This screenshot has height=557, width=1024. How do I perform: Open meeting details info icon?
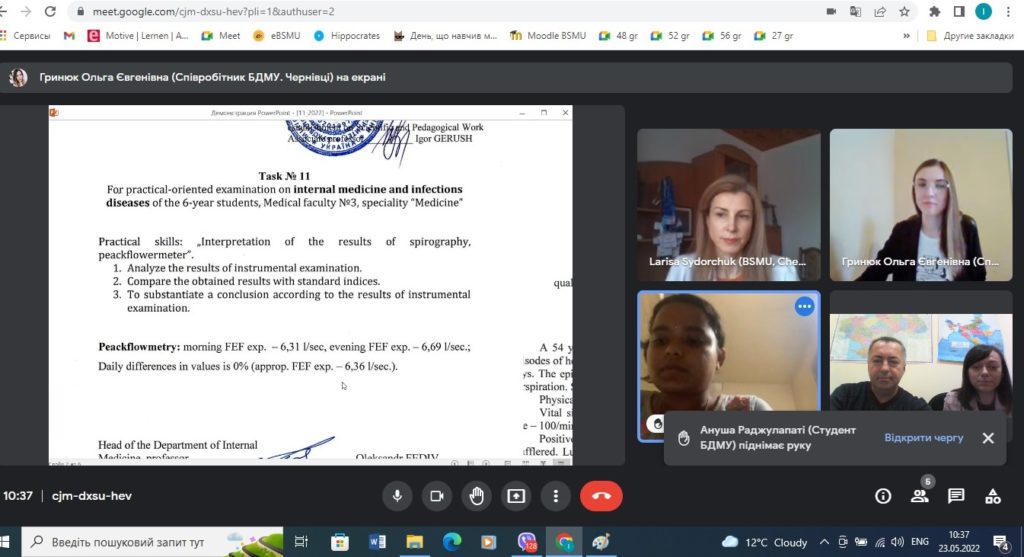[883, 496]
